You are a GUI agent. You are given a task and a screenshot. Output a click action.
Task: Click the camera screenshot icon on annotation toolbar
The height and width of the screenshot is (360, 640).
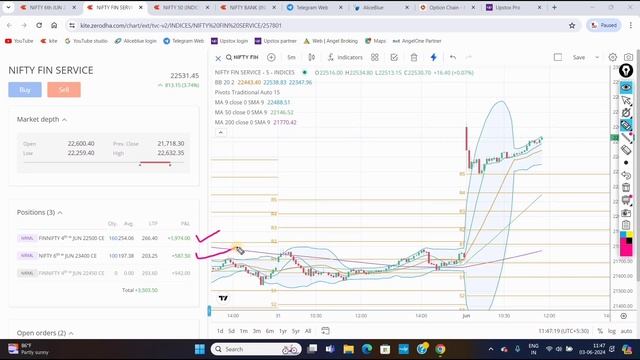[x=626, y=213]
